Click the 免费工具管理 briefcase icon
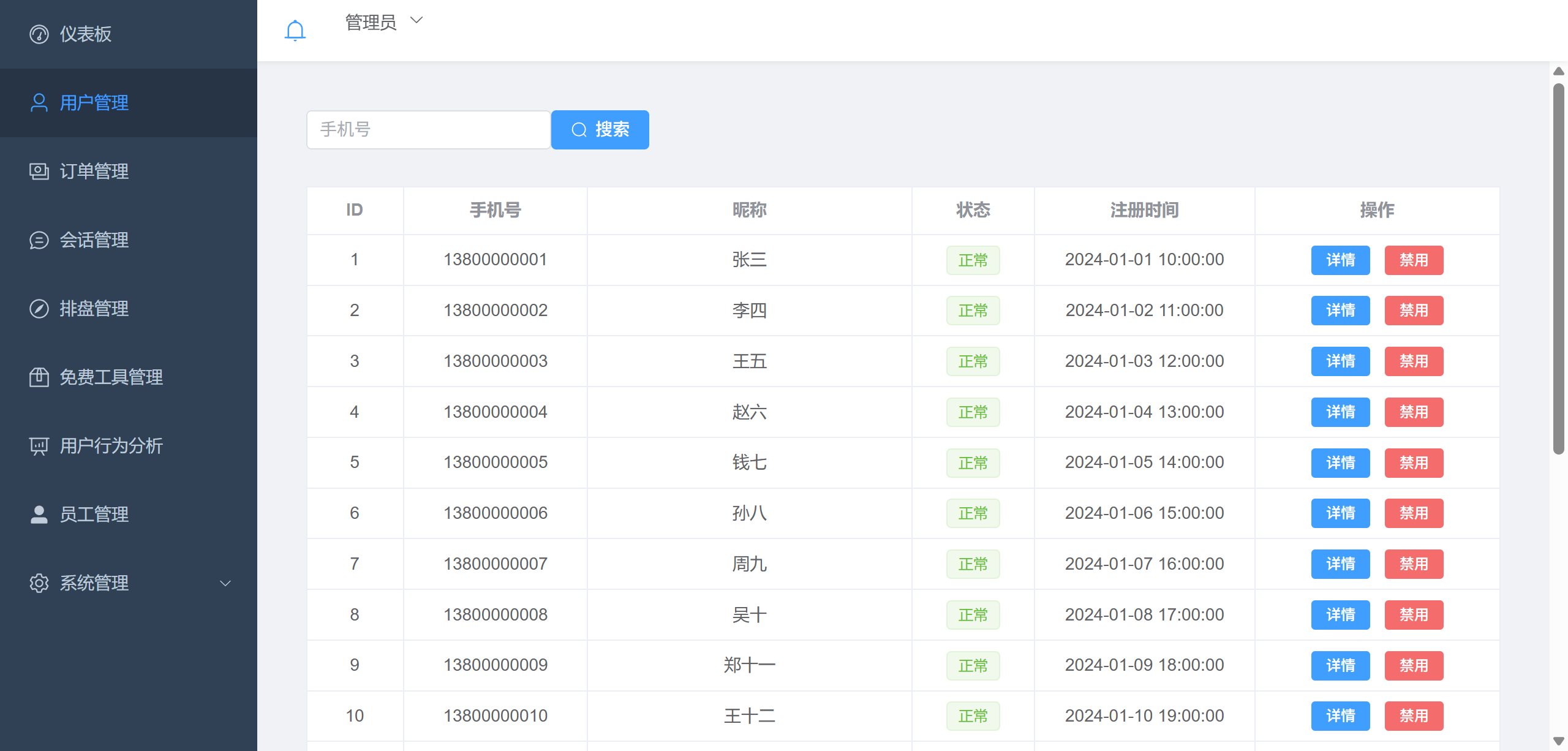 tap(39, 377)
